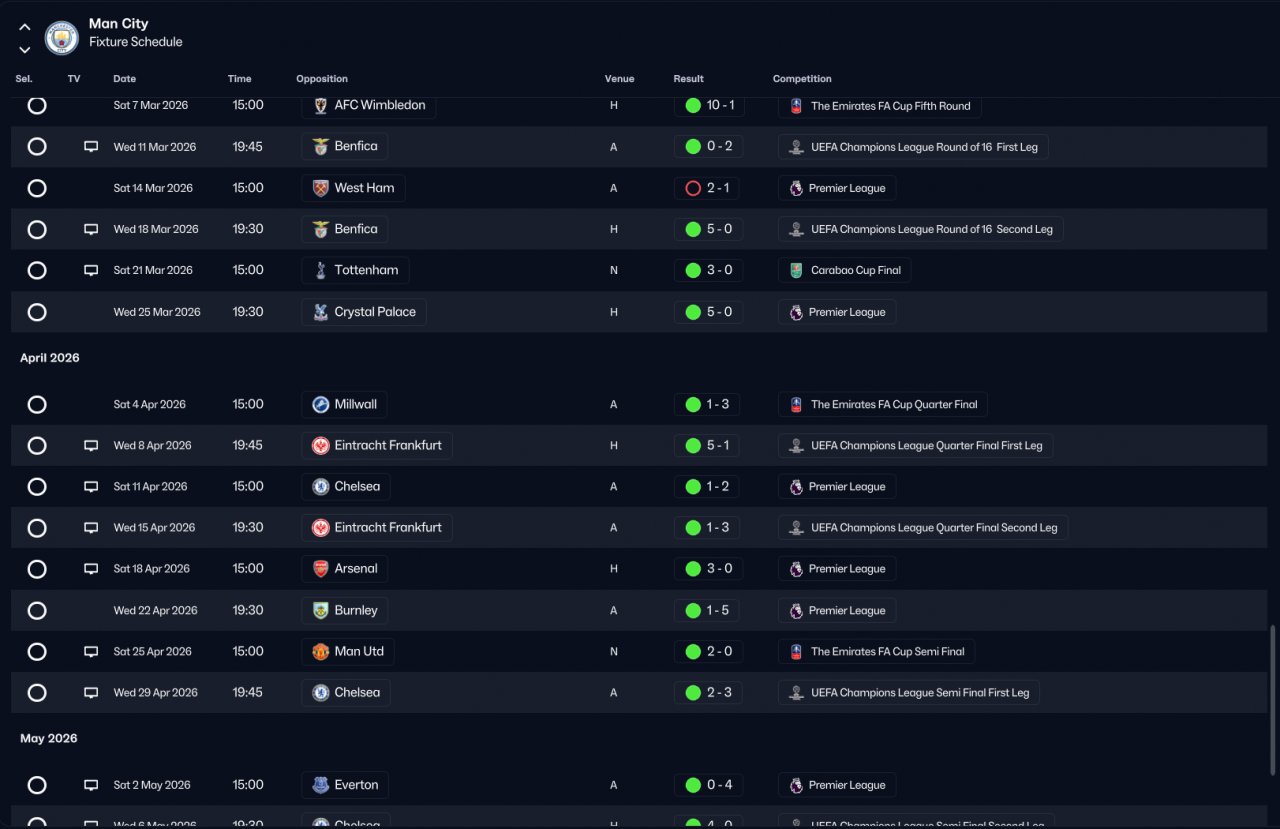The image size is (1280, 829).
Task: Open Benfica team on 11 Mar row
Action: 345,146
